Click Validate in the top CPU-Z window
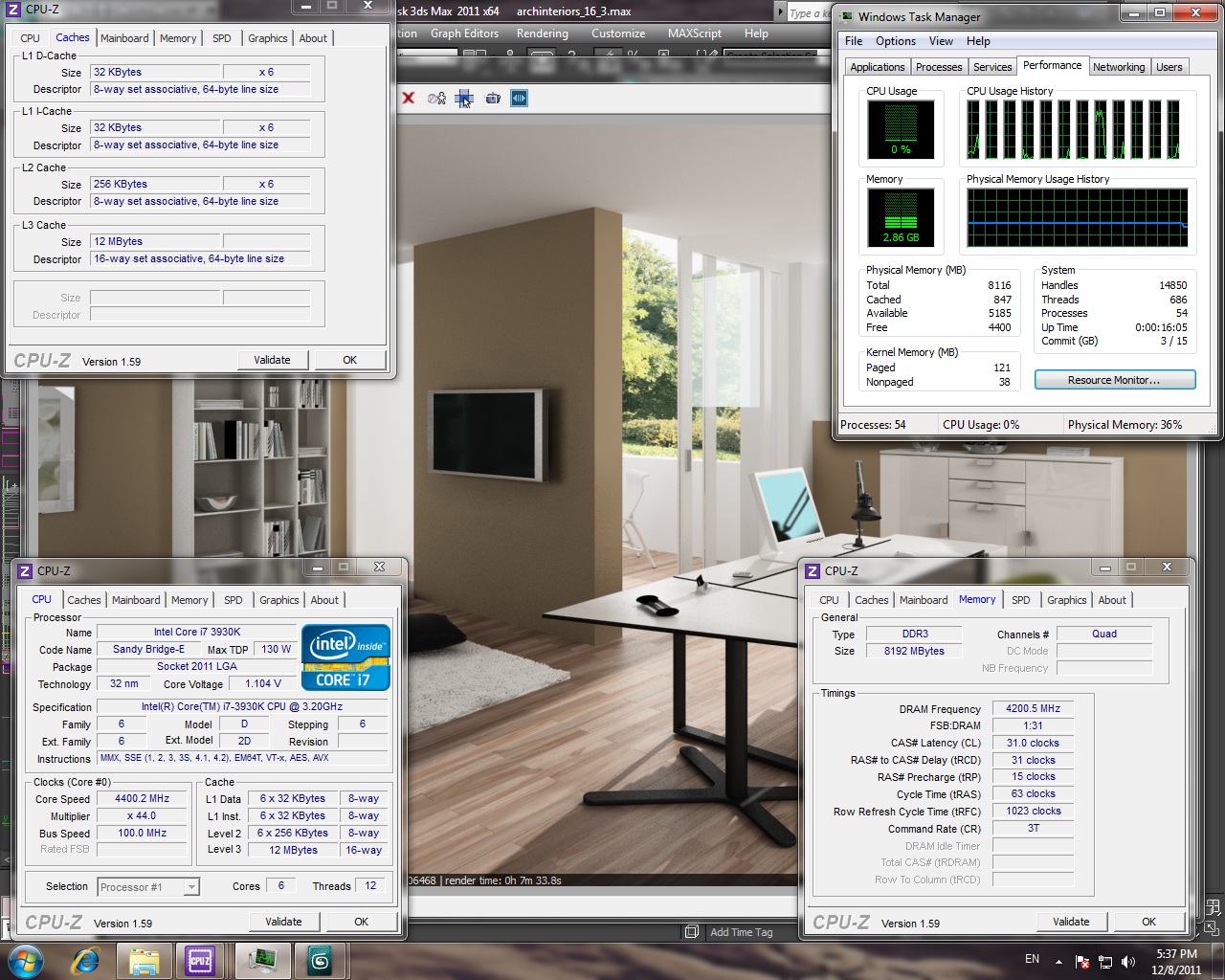Image resolution: width=1225 pixels, height=980 pixels. click(x=272, y=360)
